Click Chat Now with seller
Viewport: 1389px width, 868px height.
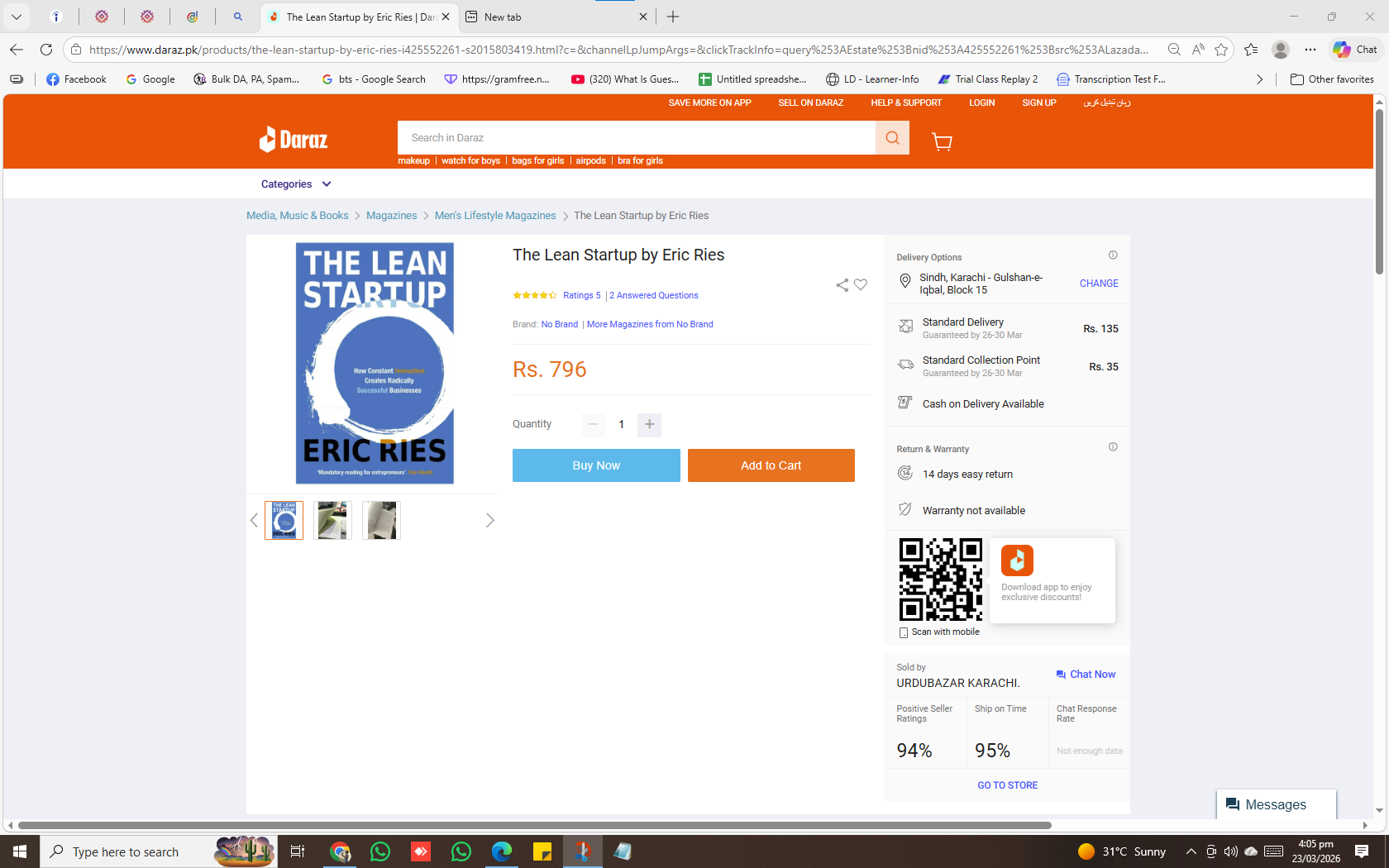[x=1086, y=675]
